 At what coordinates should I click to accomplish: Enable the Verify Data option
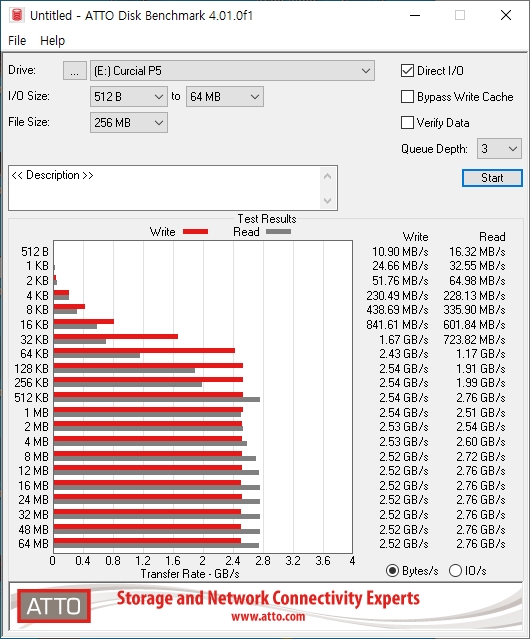[x=407, y=123]
